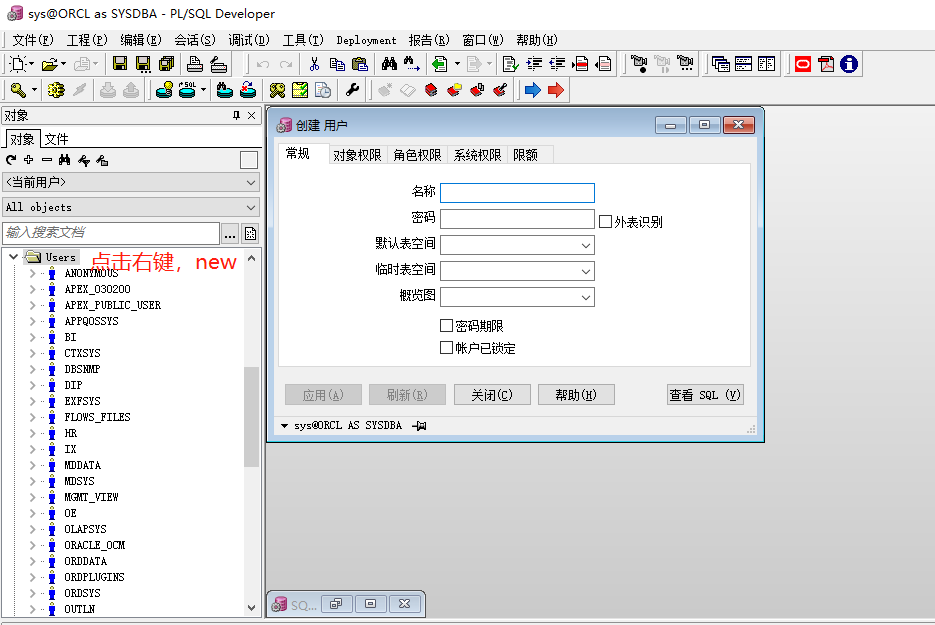The height and width of the screenshot is (625, 935).
Task: Click the single floppy Save icon
Action: coord(120,64)
